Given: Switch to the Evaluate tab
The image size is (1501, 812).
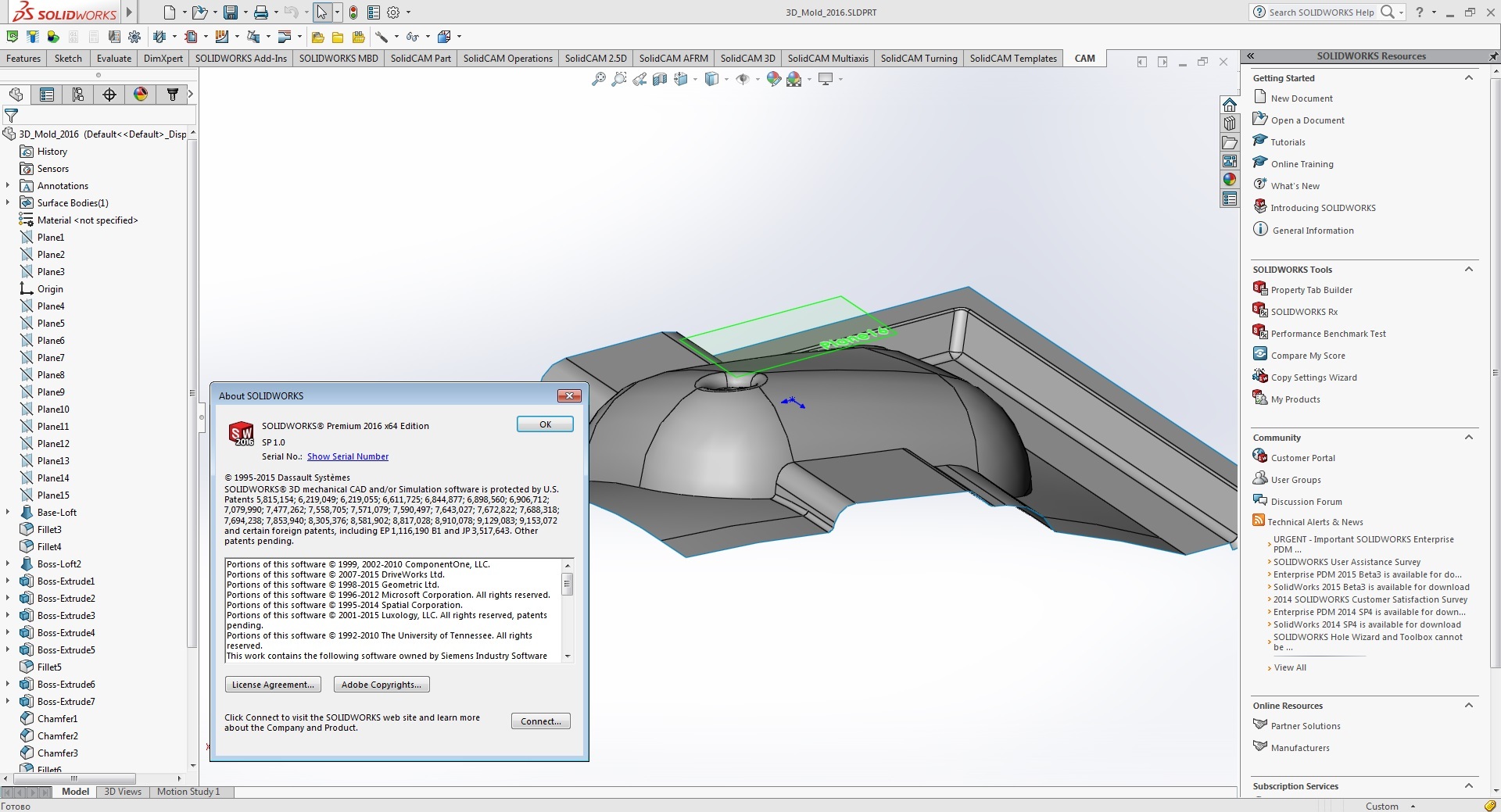Looking at the screenshot, I should 114,59.
